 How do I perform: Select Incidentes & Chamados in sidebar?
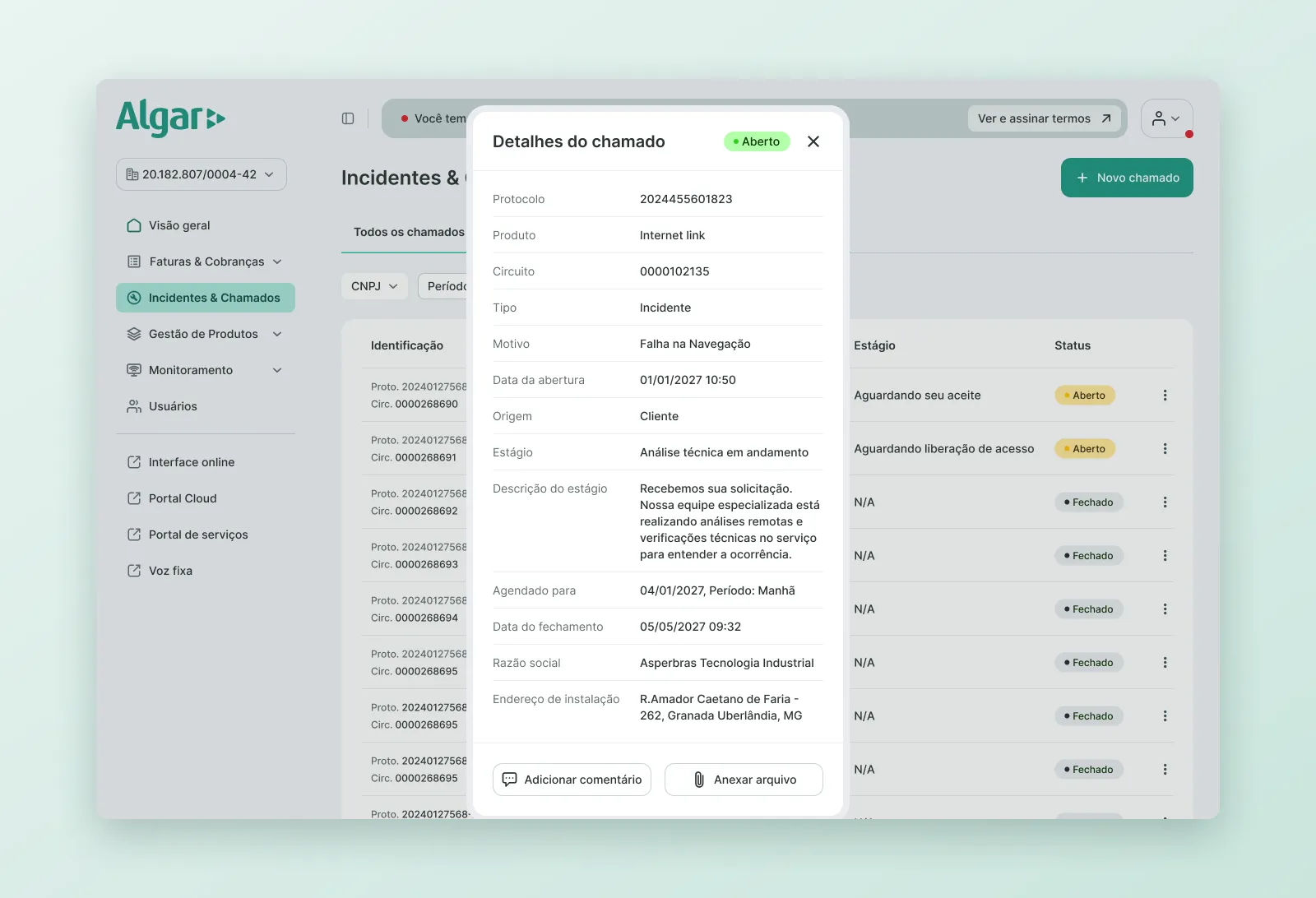(206, 298)
